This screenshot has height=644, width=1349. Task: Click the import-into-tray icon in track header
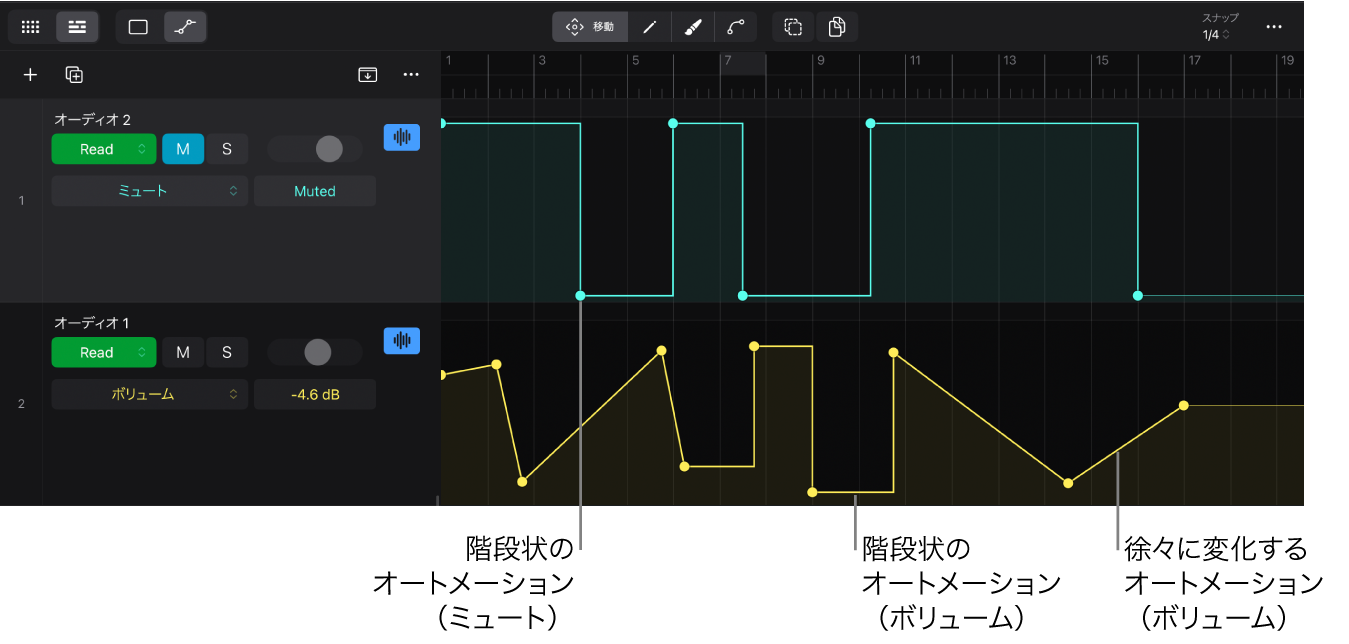(368, 75)
